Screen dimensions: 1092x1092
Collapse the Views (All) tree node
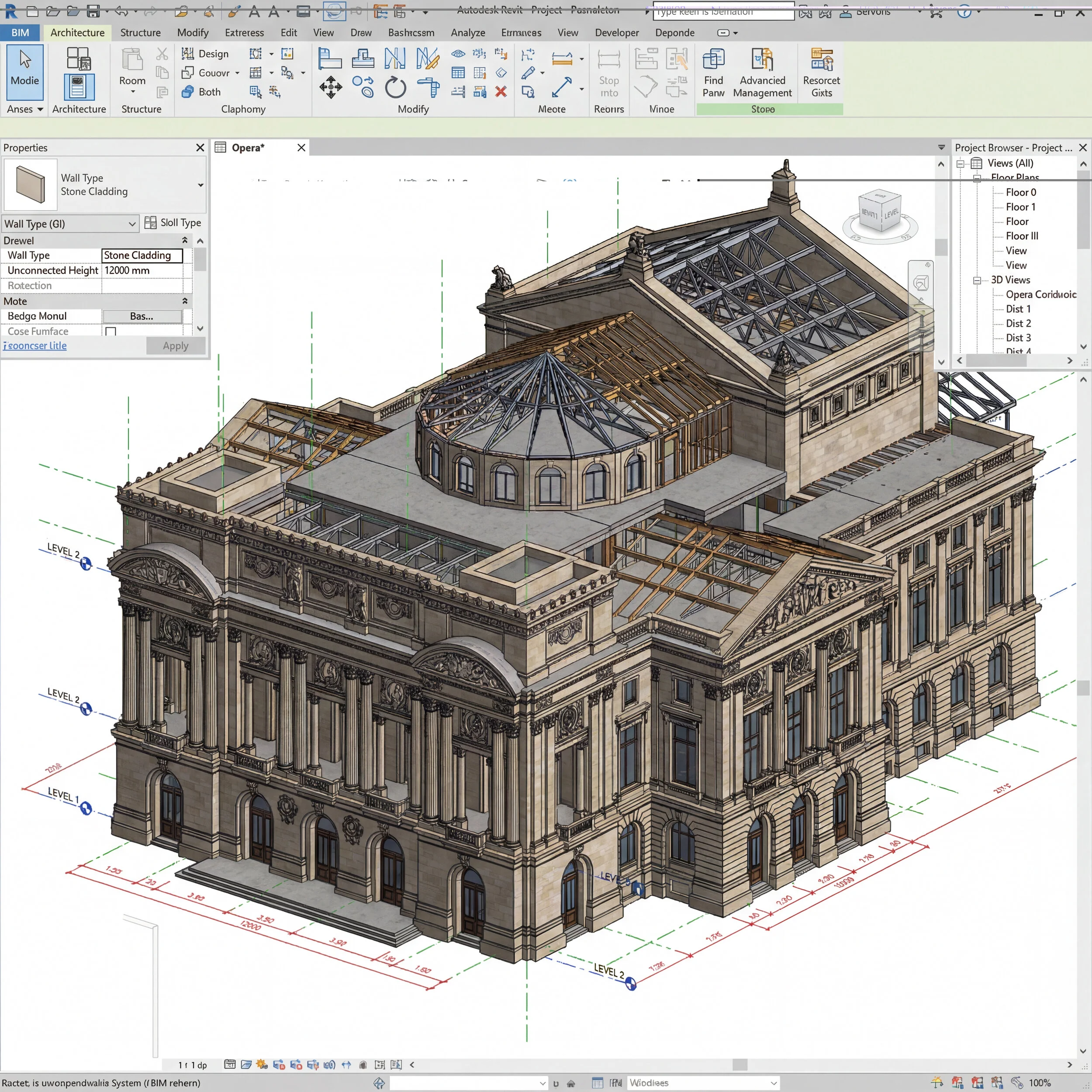960,164
